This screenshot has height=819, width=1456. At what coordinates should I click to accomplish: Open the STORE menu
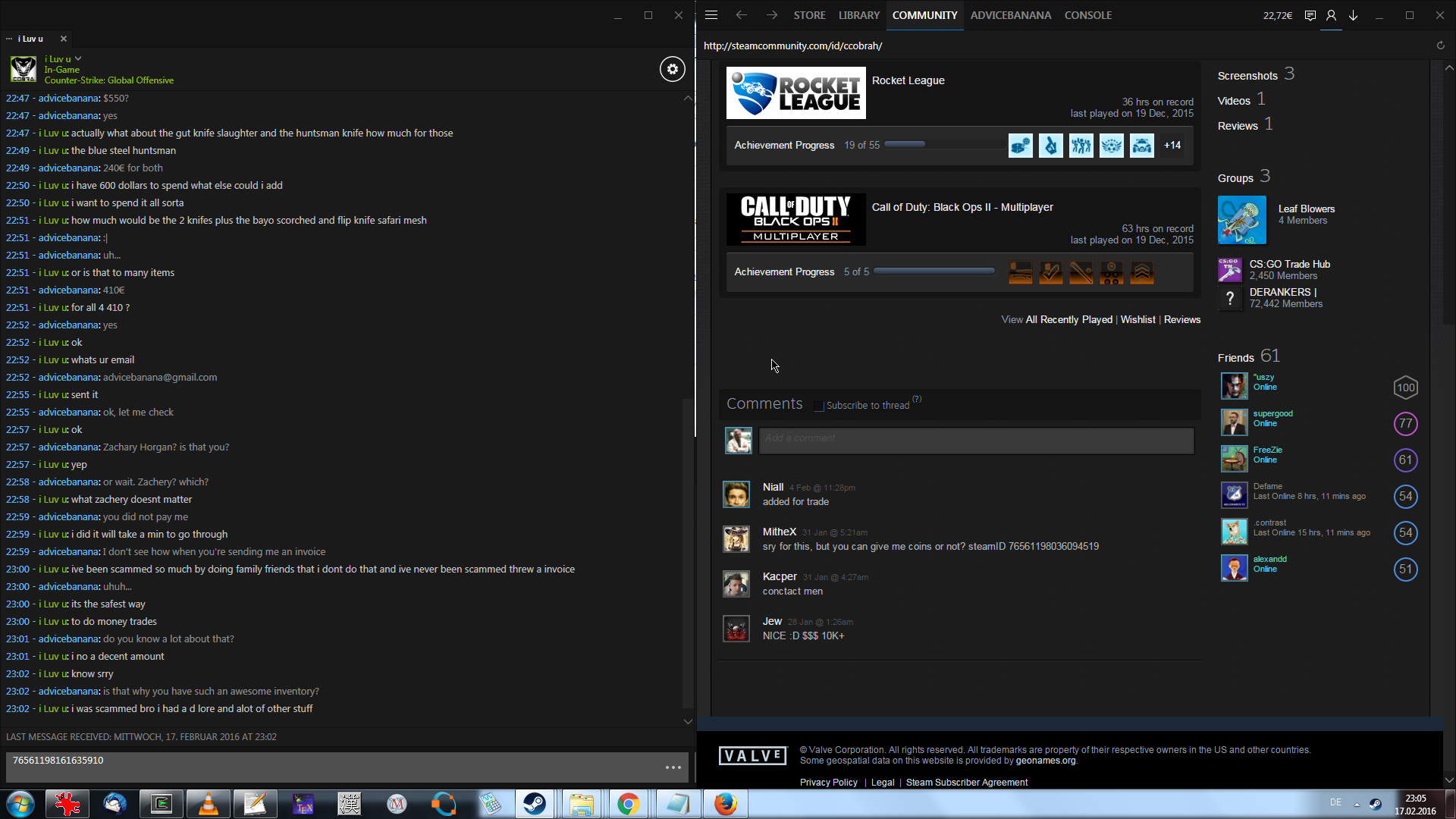[x=809, y=15]
